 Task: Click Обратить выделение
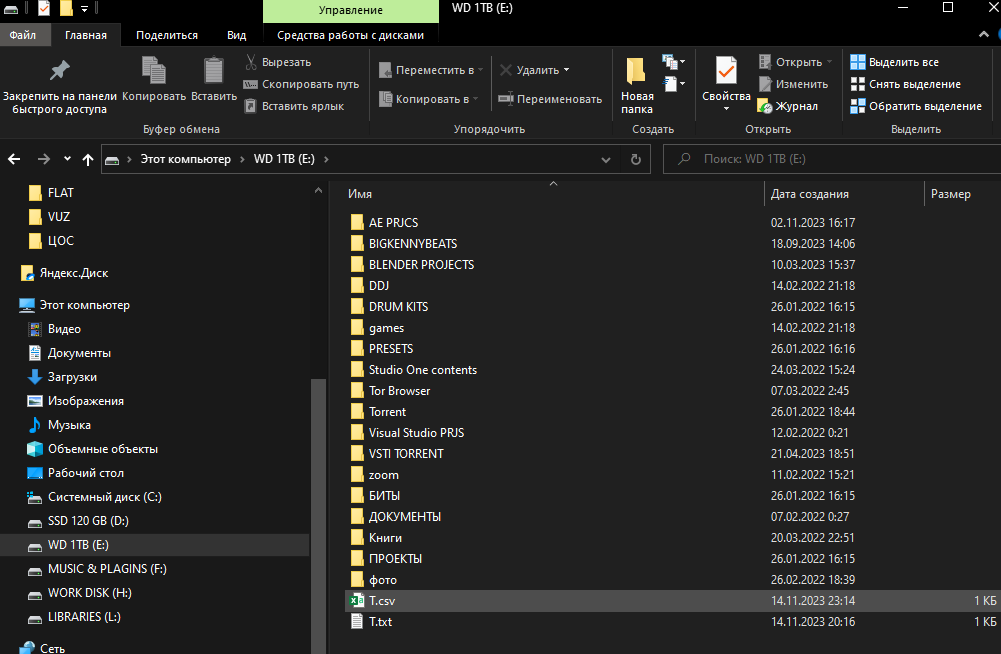(x=916, y=106)
